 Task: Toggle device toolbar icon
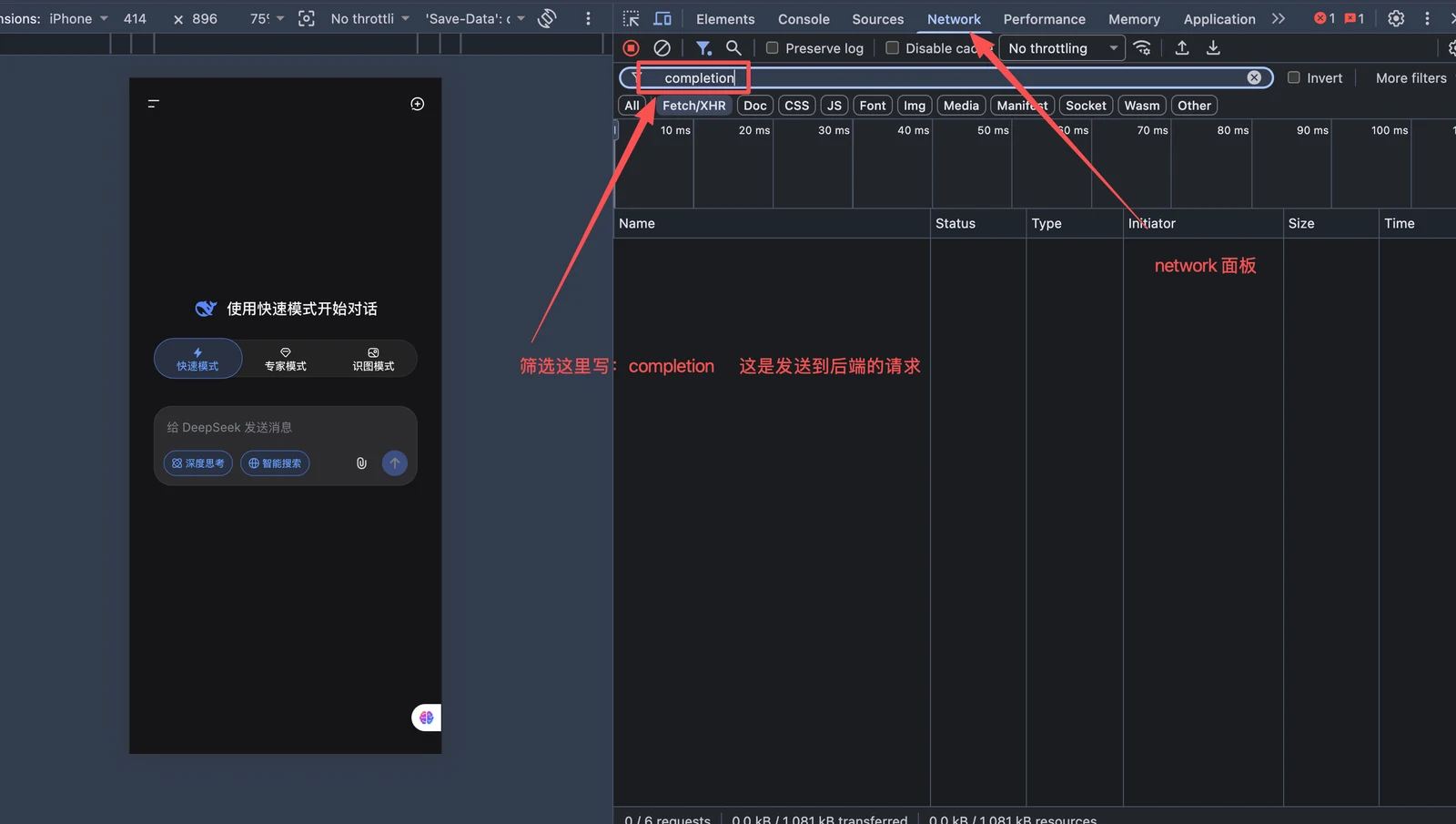click(662, 19)
